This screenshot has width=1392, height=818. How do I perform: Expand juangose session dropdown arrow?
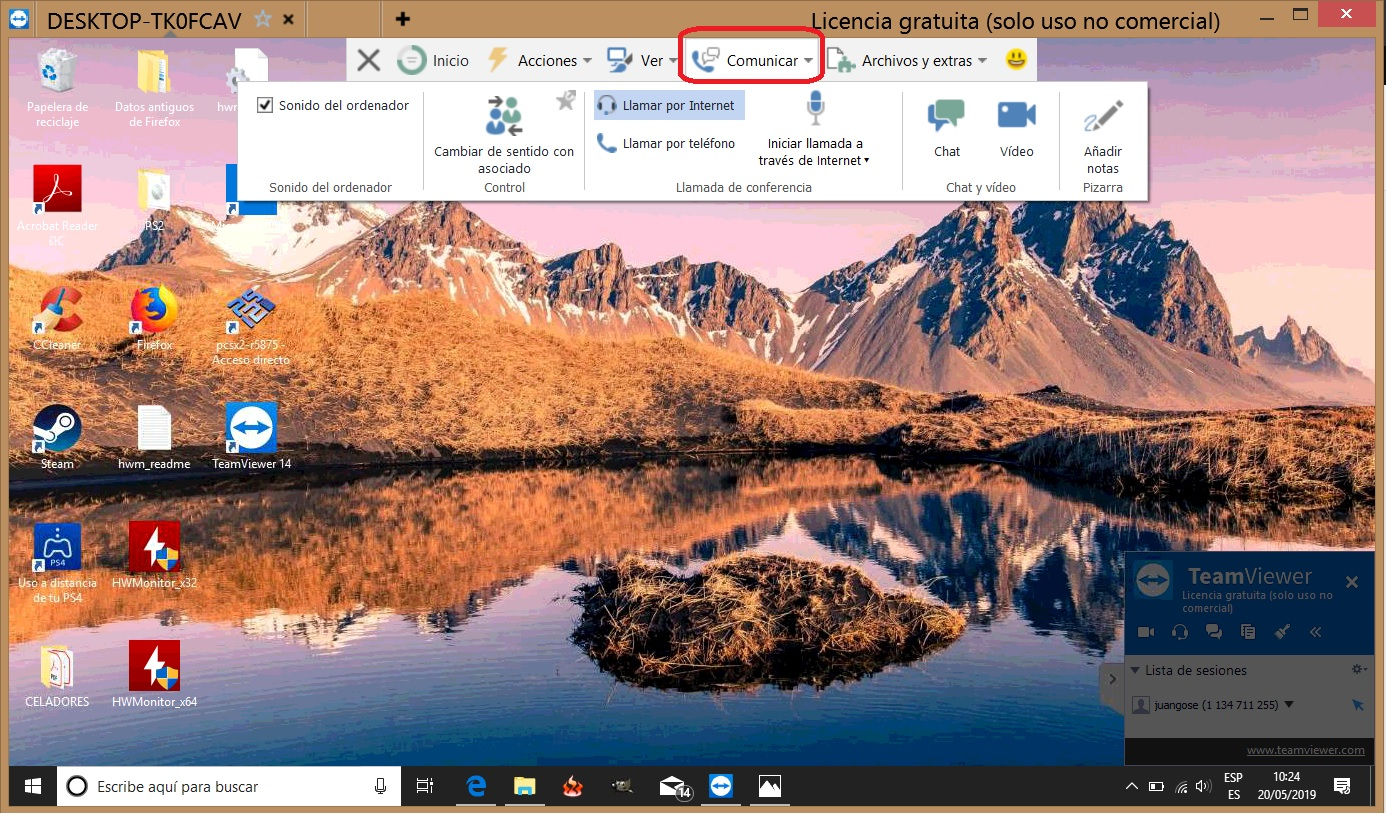1289,704
